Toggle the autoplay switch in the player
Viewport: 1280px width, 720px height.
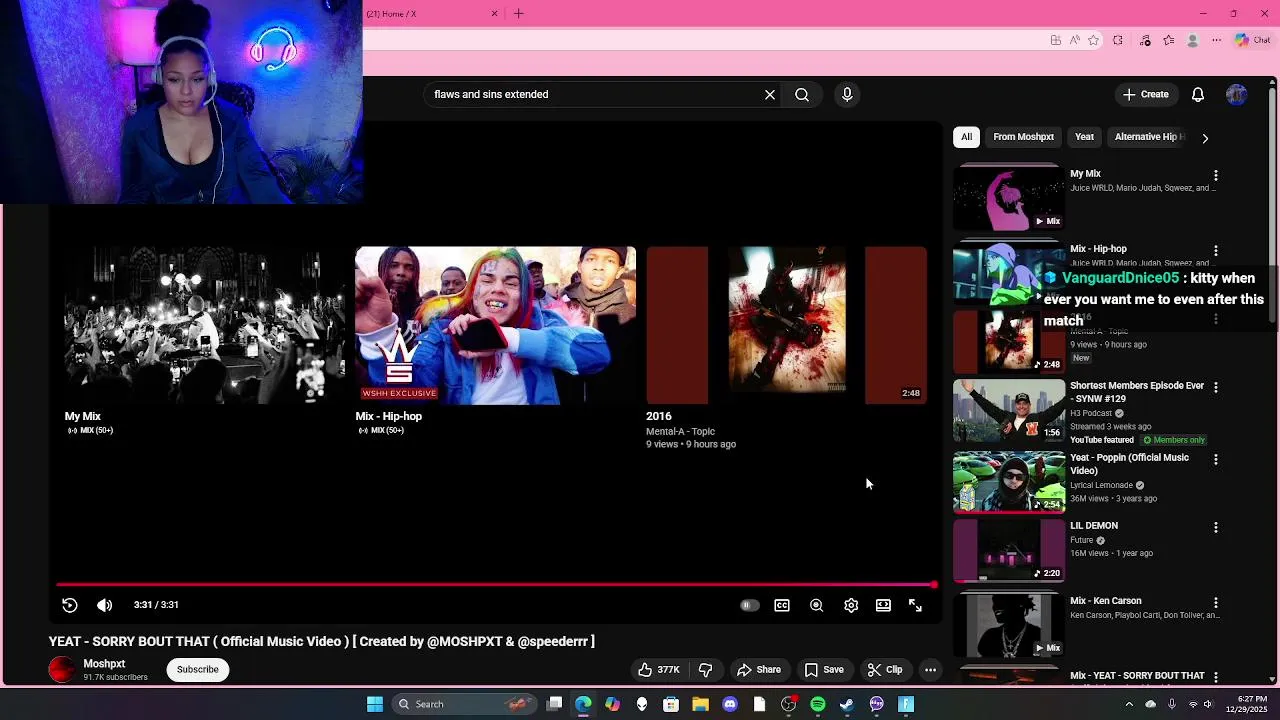point(749,605)
